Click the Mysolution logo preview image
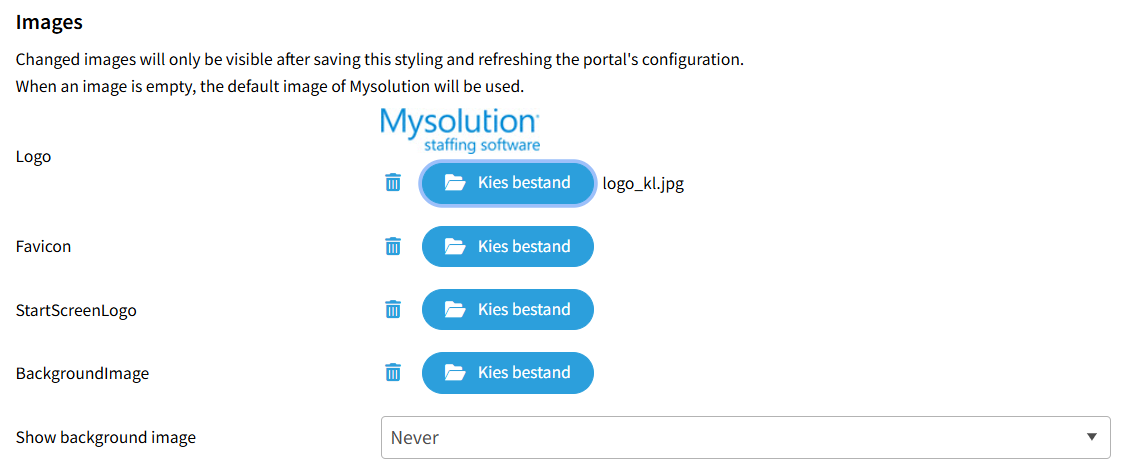This screenshot has width=1124, height=471. [x=460, y=131]
